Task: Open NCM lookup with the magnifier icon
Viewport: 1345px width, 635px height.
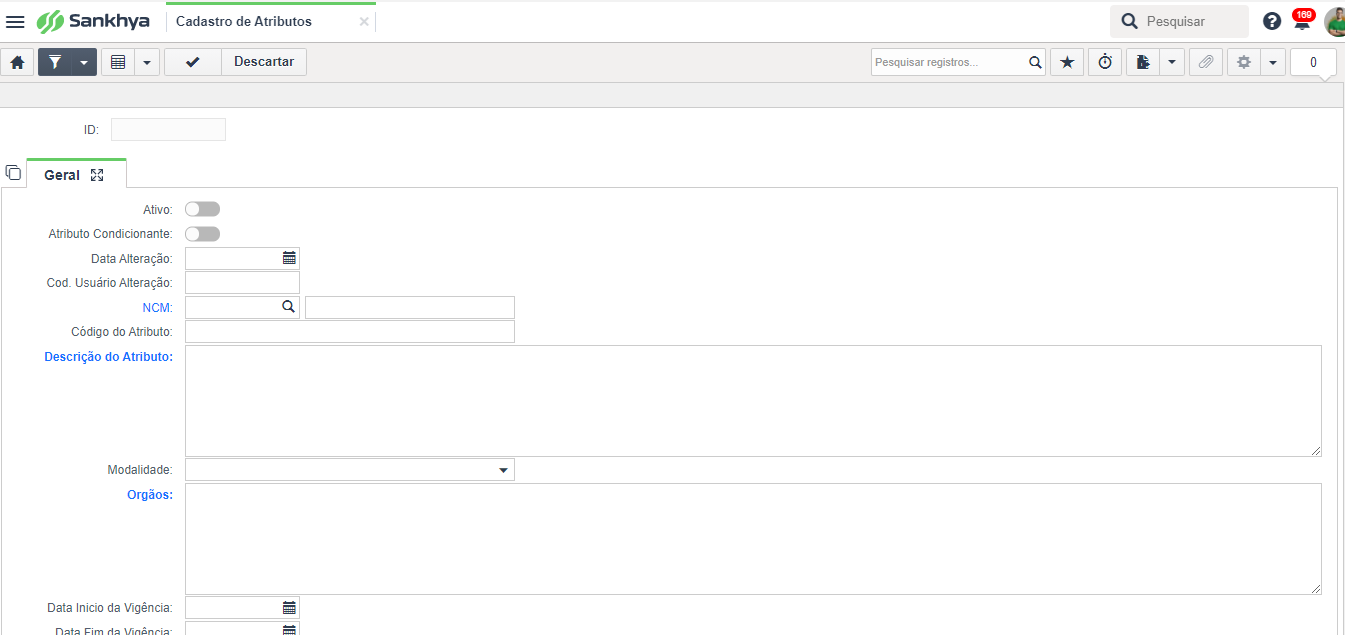Action: pos(289,307)
